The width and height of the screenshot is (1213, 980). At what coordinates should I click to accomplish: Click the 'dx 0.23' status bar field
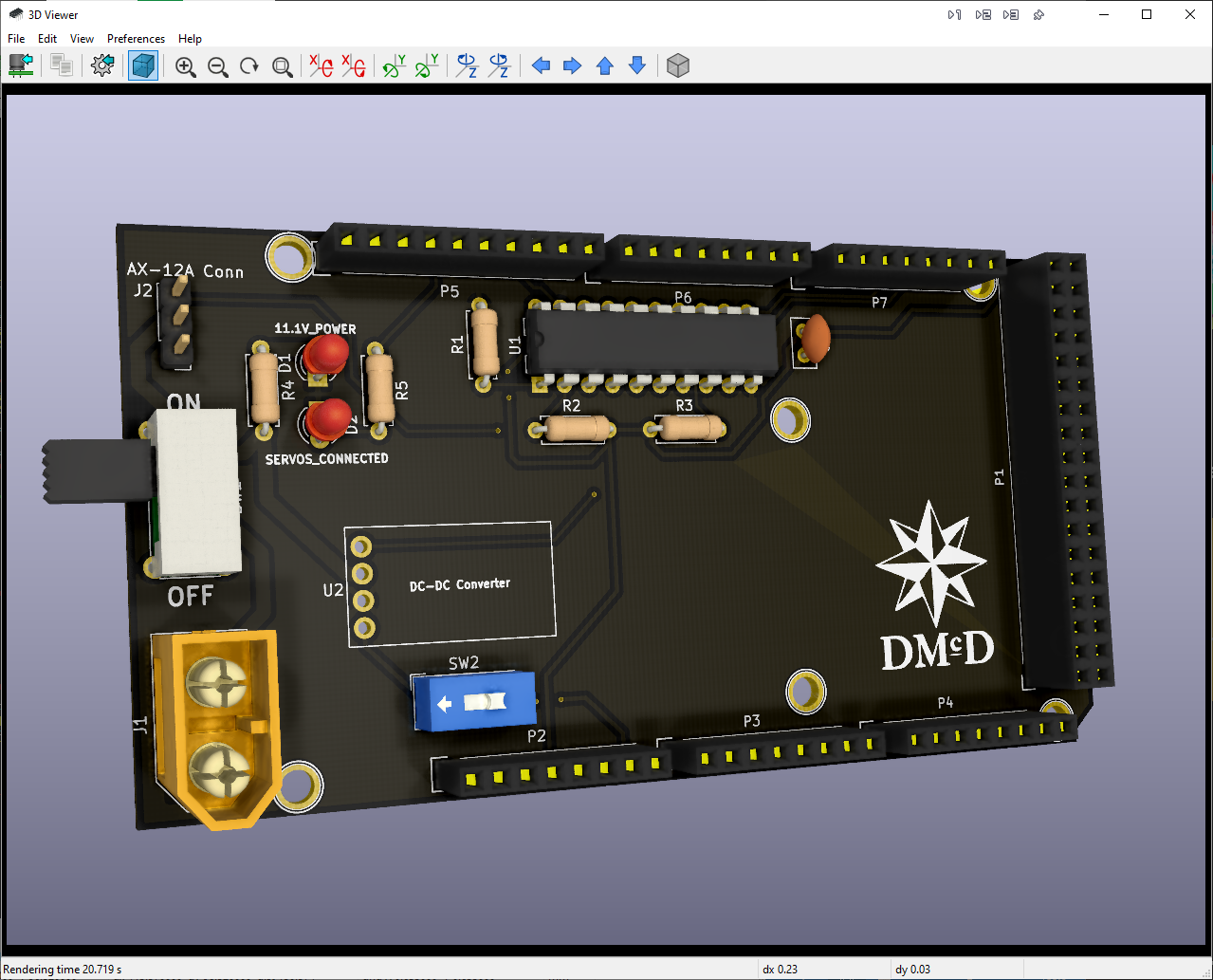(779, 970)
